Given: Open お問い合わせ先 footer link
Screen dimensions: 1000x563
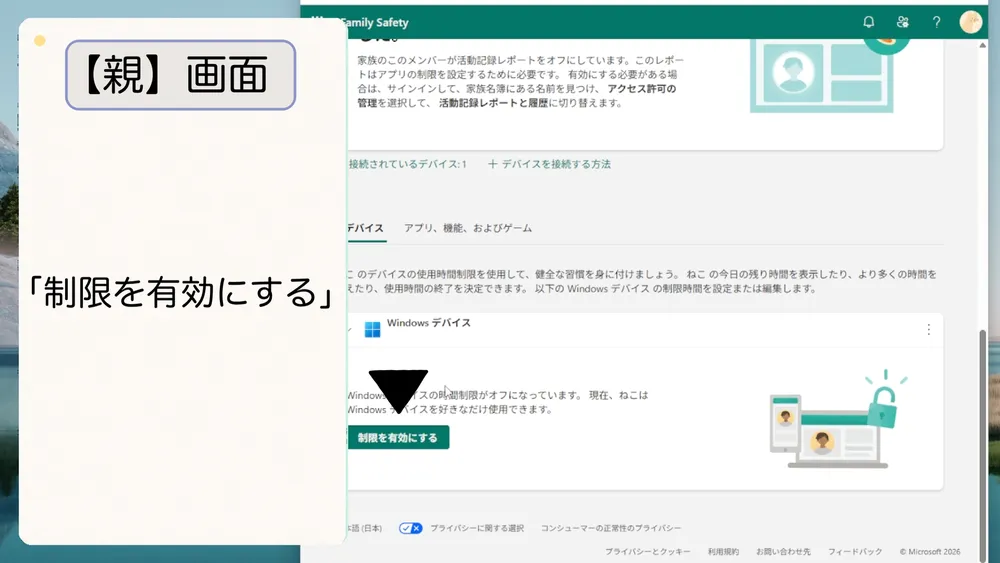Looking at the screenshot, I should point(783,552).
